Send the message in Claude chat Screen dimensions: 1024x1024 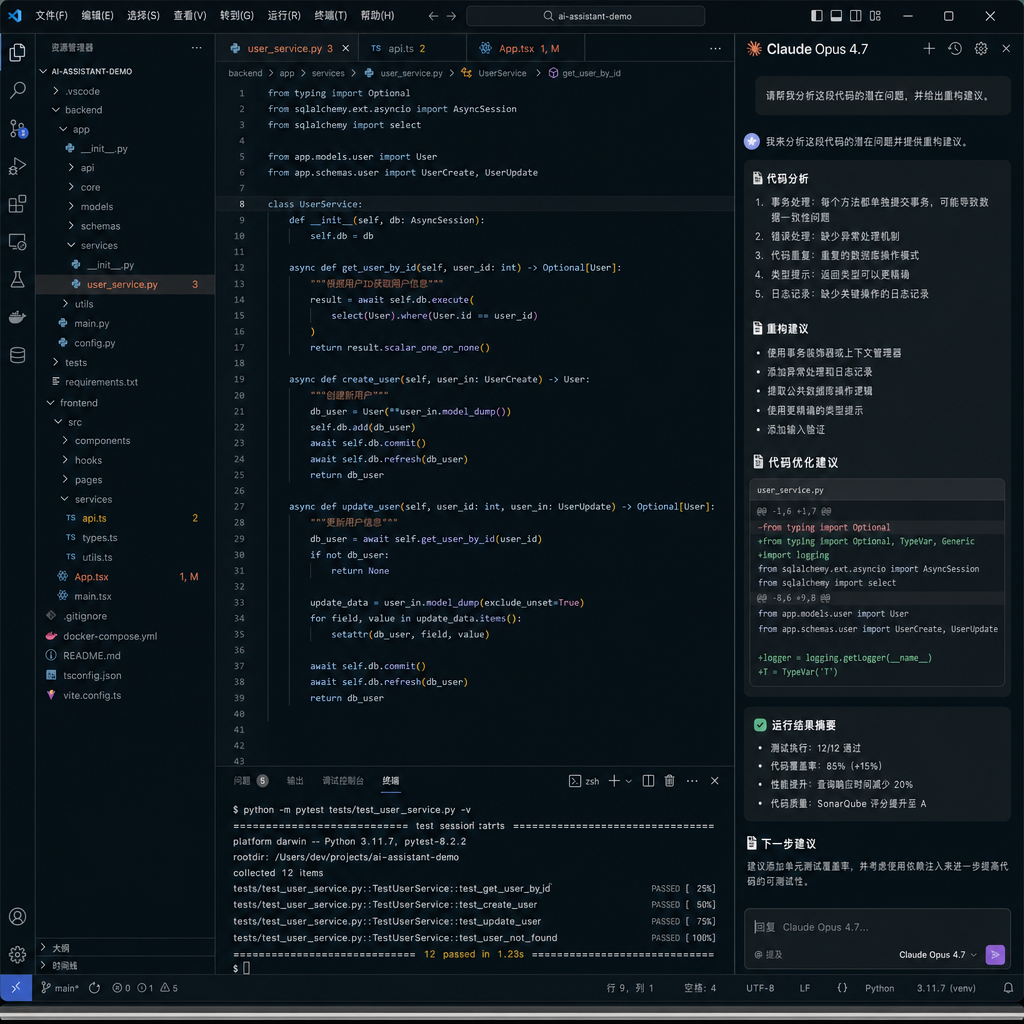(x=995, y=954)
